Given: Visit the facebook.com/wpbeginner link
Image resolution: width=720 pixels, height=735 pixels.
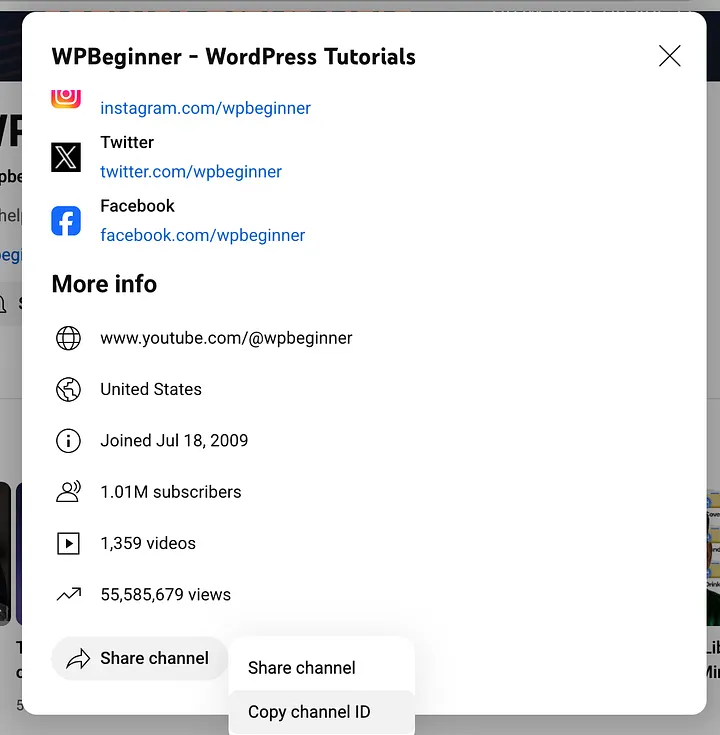Looking at the screenshot, I should point(202,236).
